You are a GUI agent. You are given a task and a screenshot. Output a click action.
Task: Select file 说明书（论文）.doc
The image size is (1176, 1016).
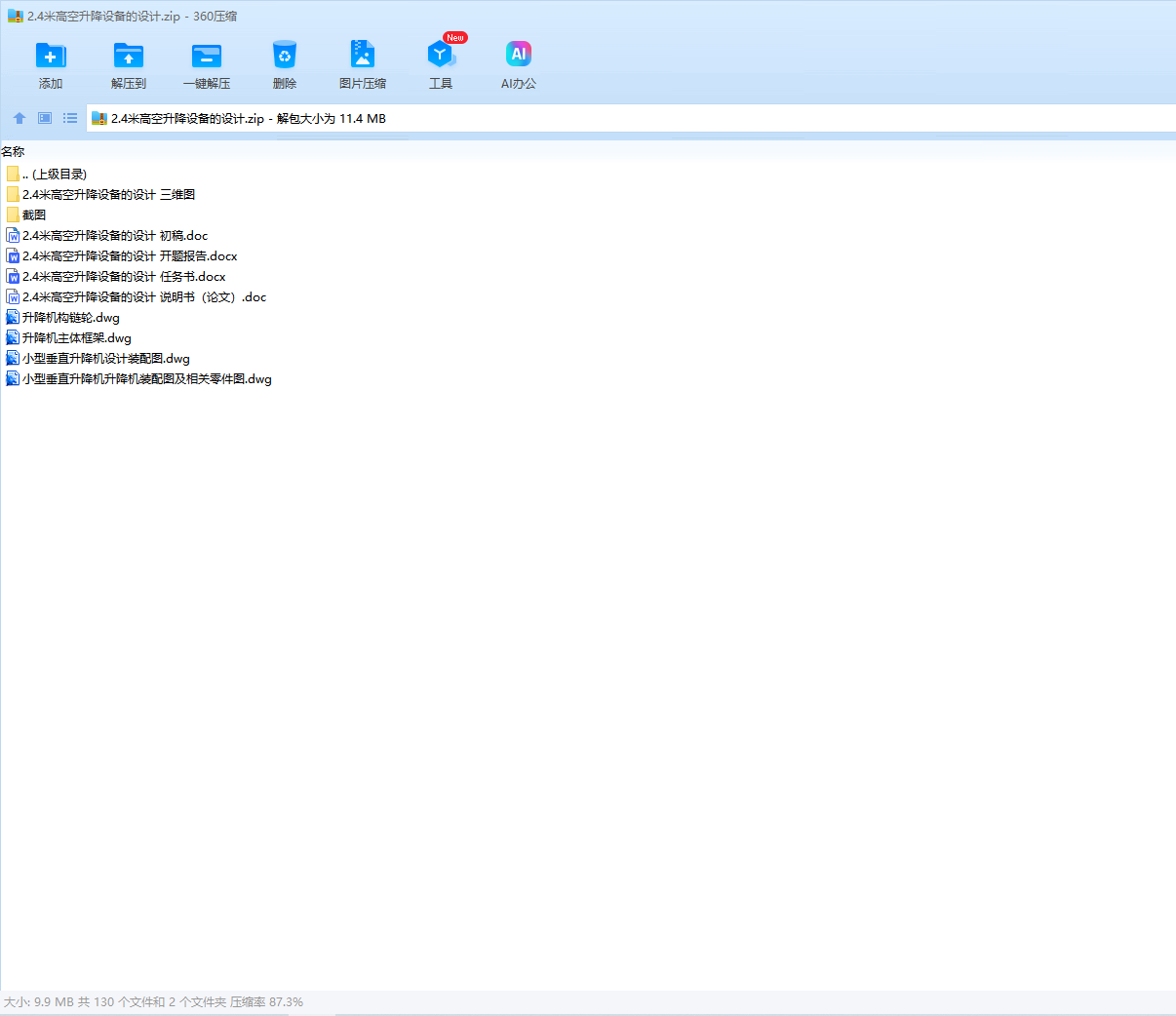[x=144, y=296]
